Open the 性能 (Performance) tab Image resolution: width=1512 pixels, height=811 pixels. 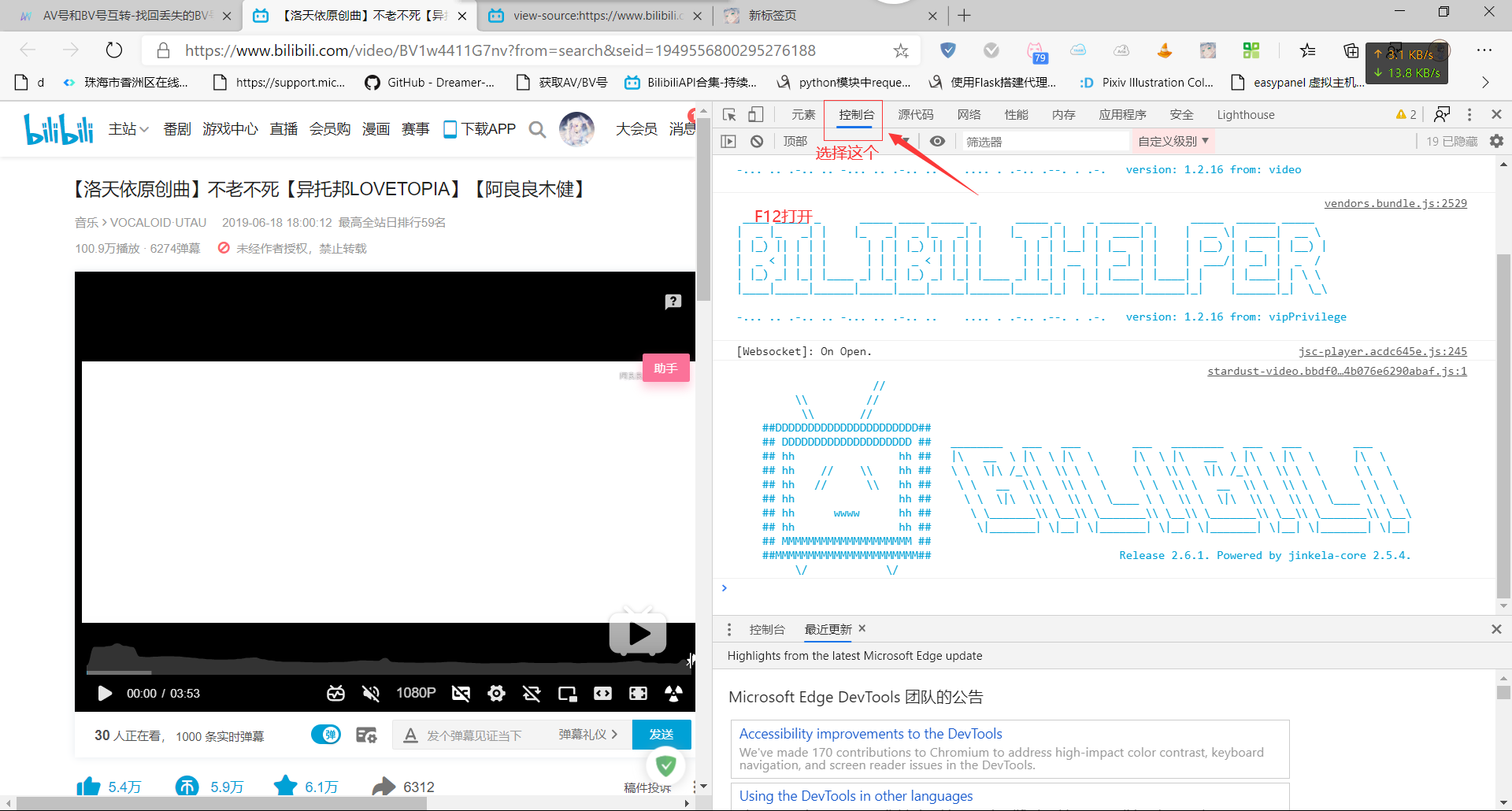point(1016,115)
